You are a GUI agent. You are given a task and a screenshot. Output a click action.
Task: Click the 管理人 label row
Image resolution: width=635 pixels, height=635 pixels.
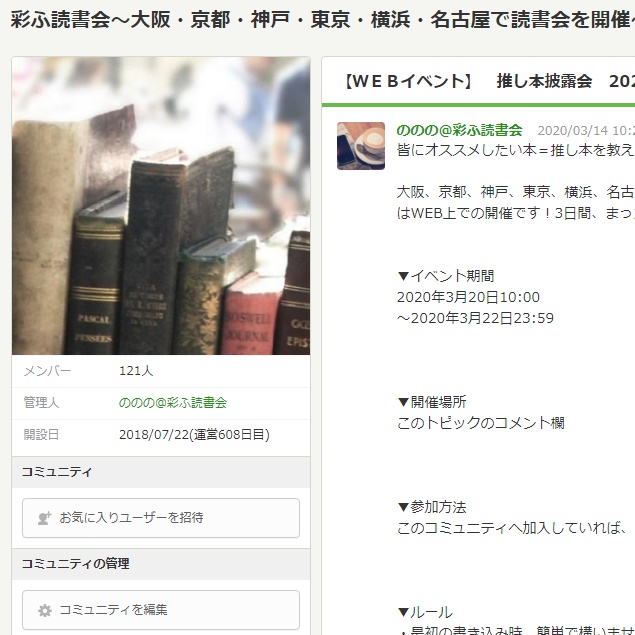(x=161, y=403)
